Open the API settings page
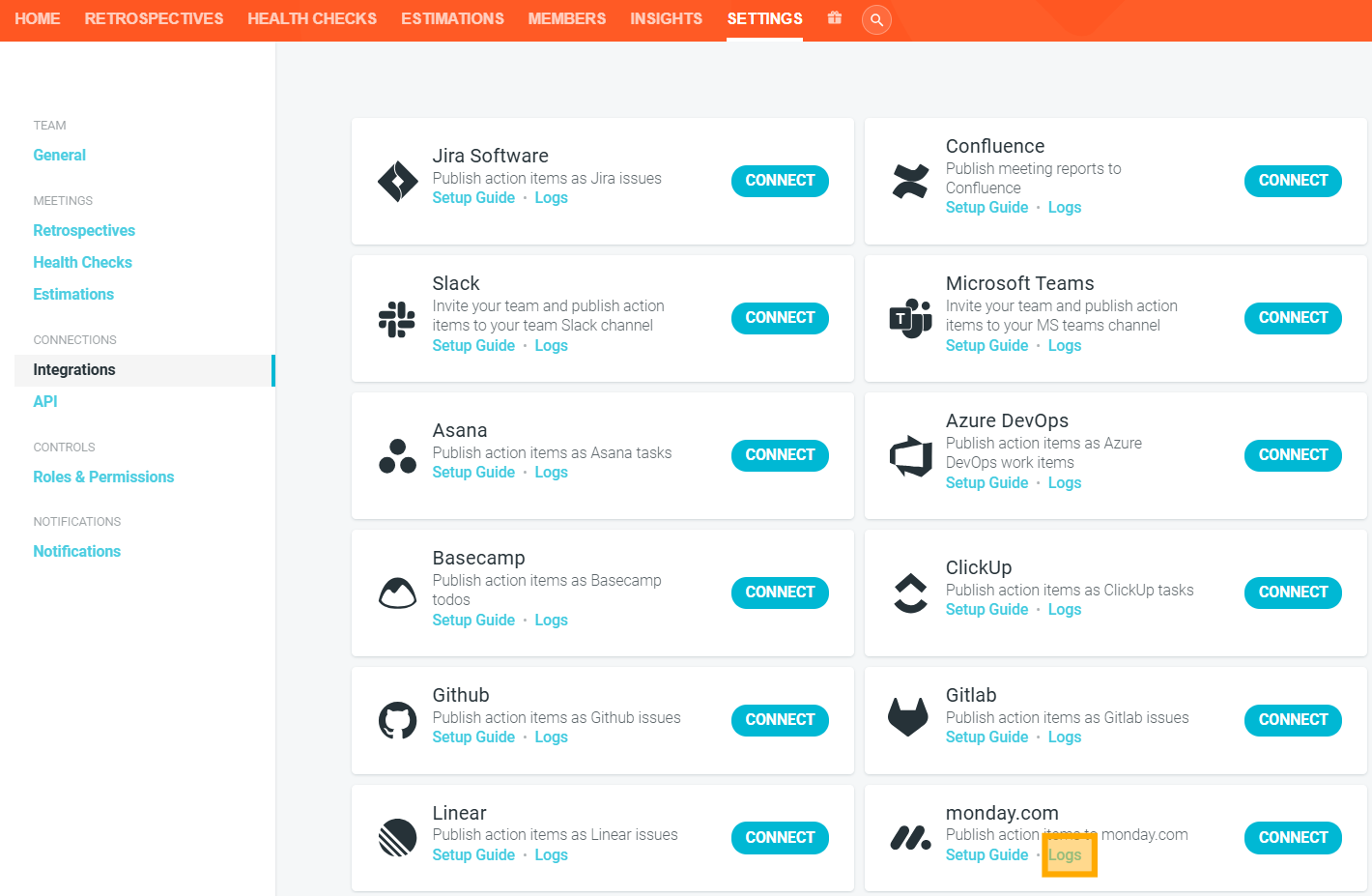Image resolution: width=1372 pixels, height=896 pixels. (x=45, y=401)
